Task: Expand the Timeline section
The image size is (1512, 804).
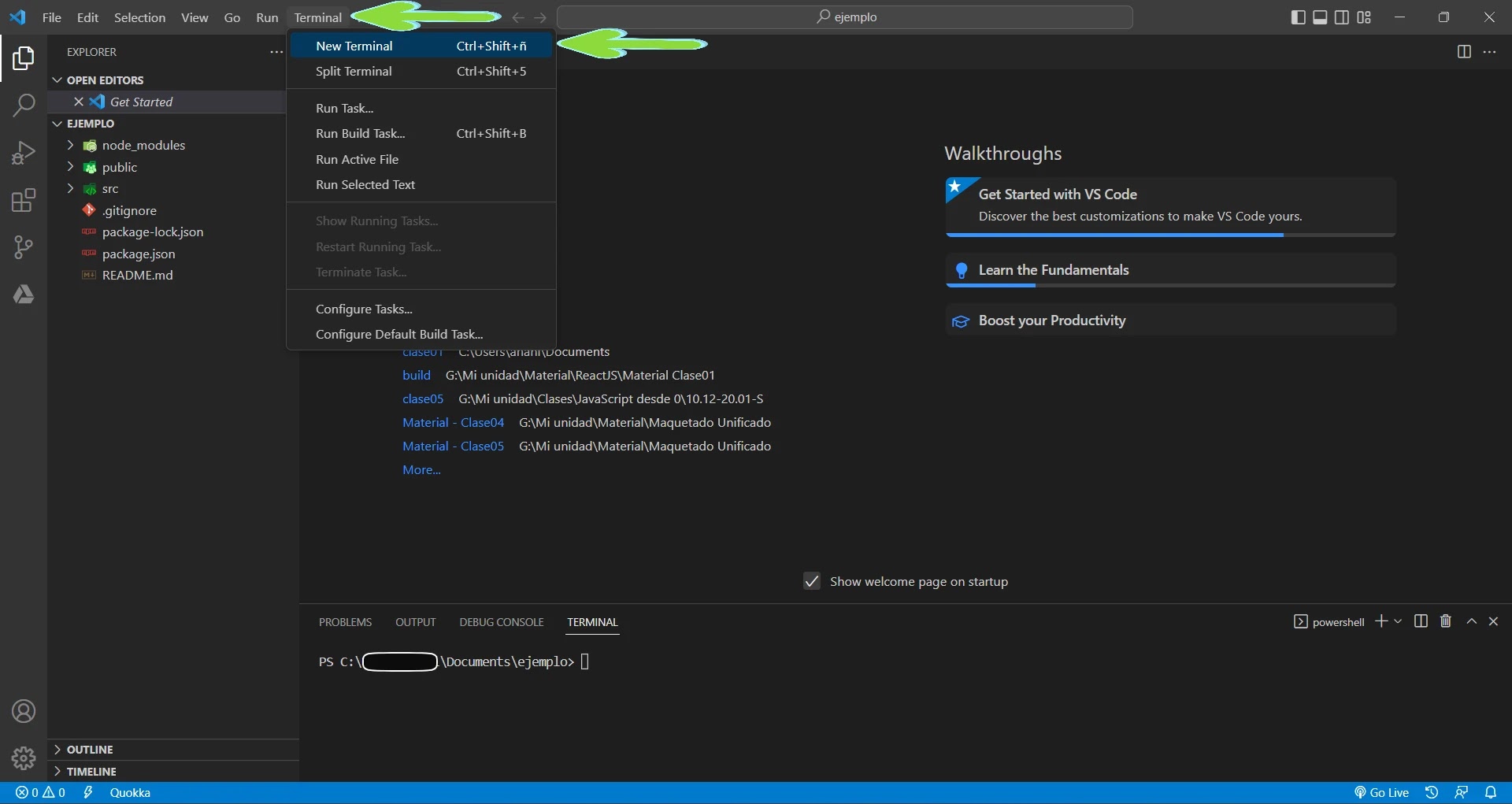Action: tap(57, 772)
